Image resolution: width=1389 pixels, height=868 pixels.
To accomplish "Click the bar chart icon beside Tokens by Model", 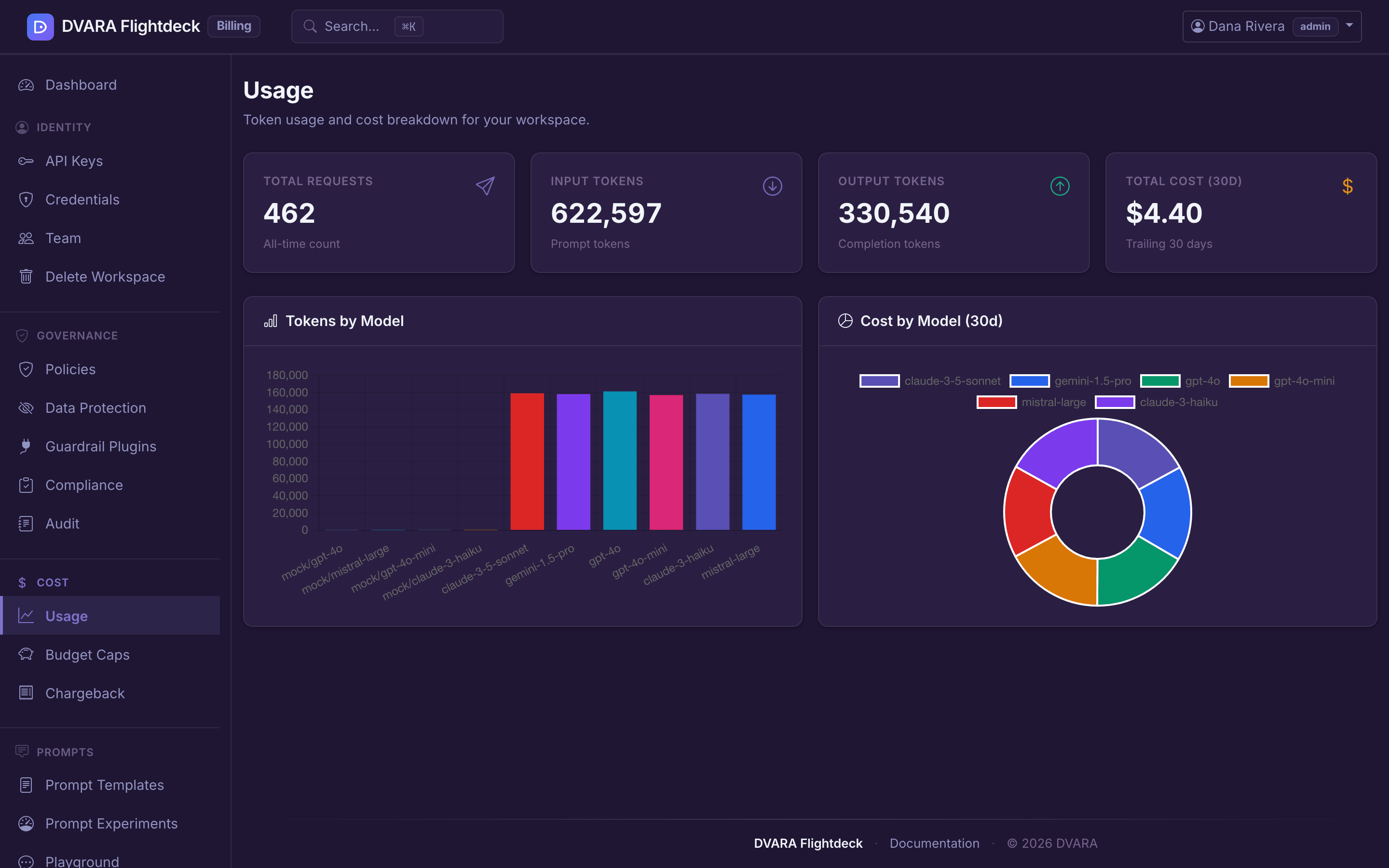I will (x=271, y=321).
